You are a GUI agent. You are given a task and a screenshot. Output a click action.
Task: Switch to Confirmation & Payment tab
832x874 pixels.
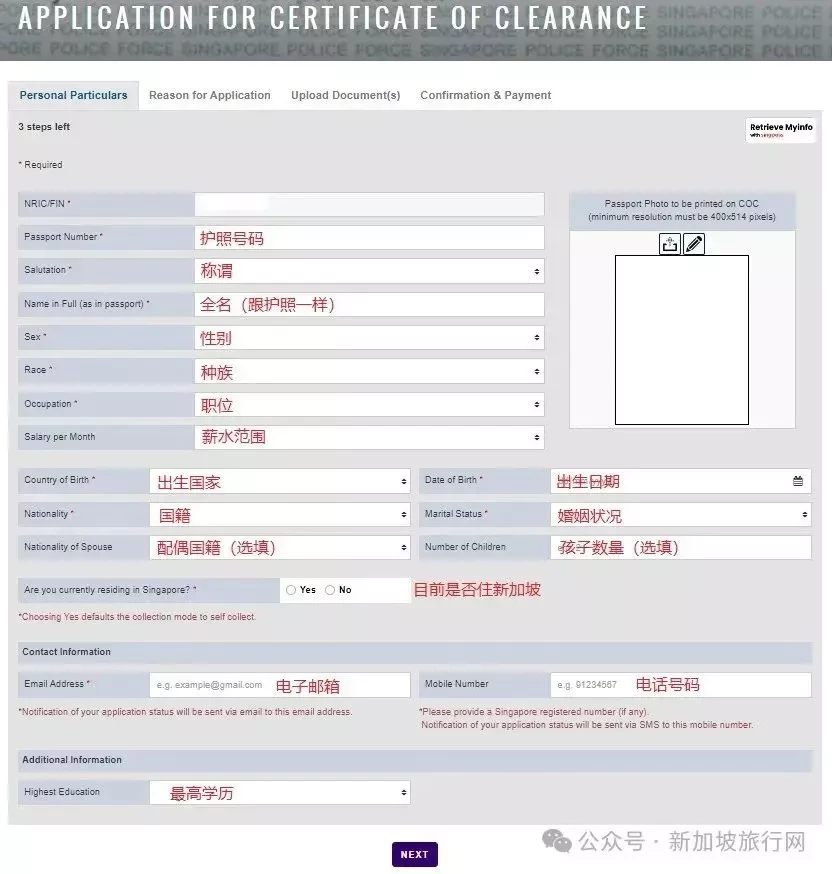485,95
